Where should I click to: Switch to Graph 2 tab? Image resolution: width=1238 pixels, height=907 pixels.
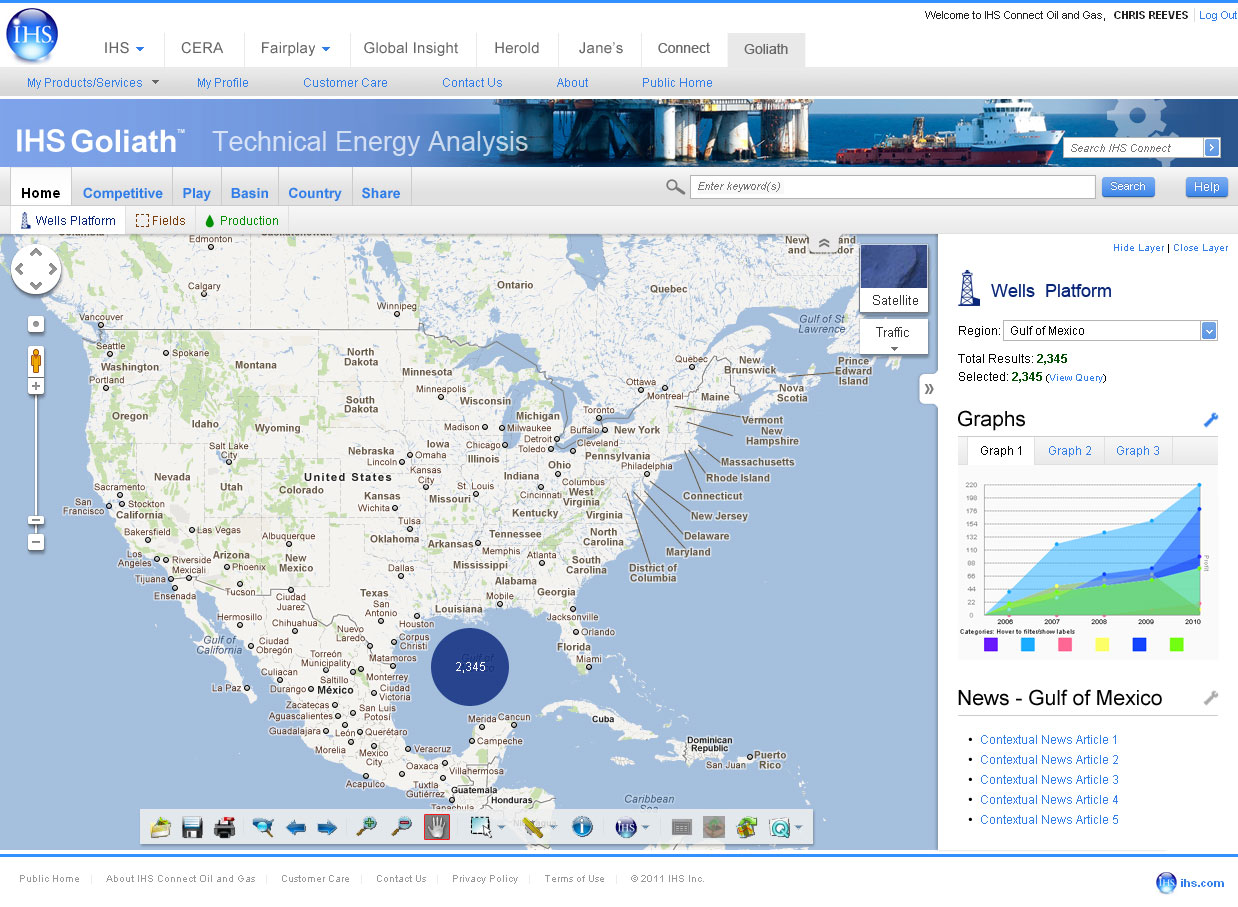[1070, 451]
